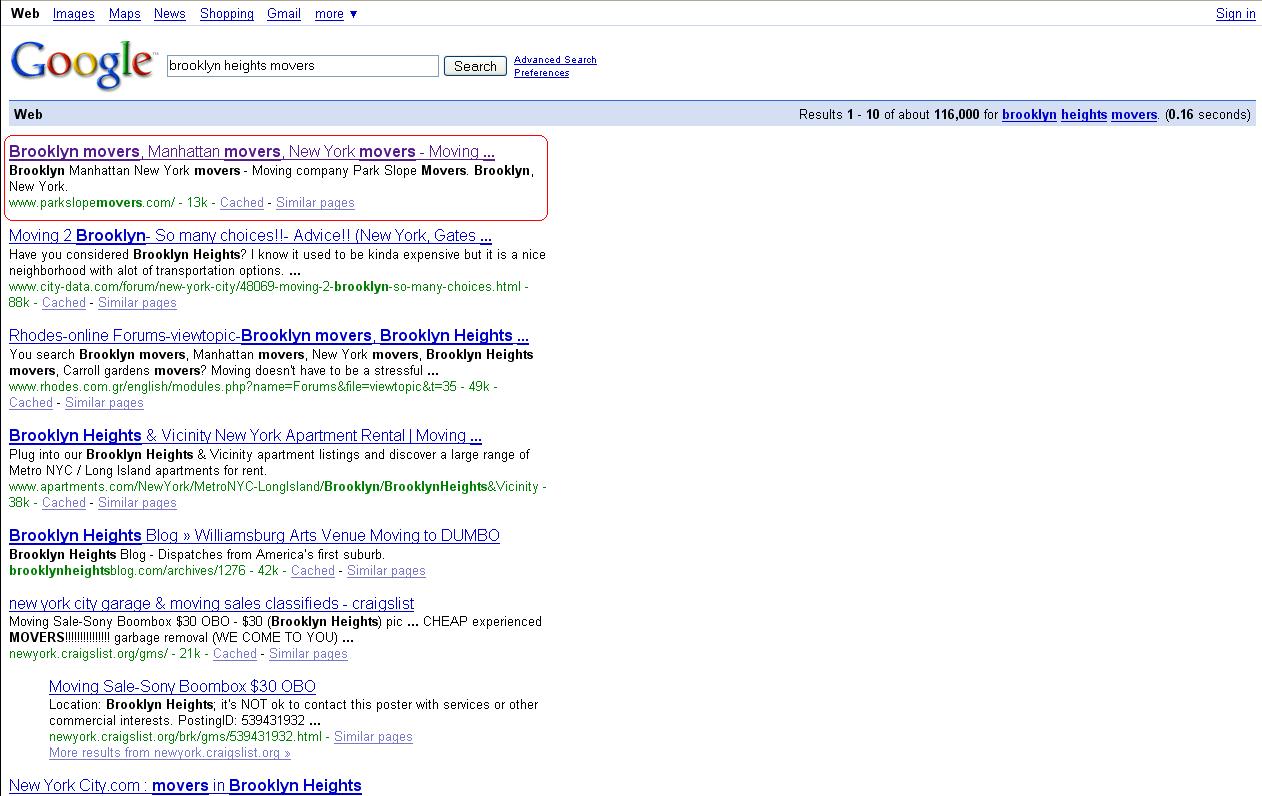This screenshot has width=1262, height=796.
Task: Open Maps in top navigation
Action: point(124,13)
